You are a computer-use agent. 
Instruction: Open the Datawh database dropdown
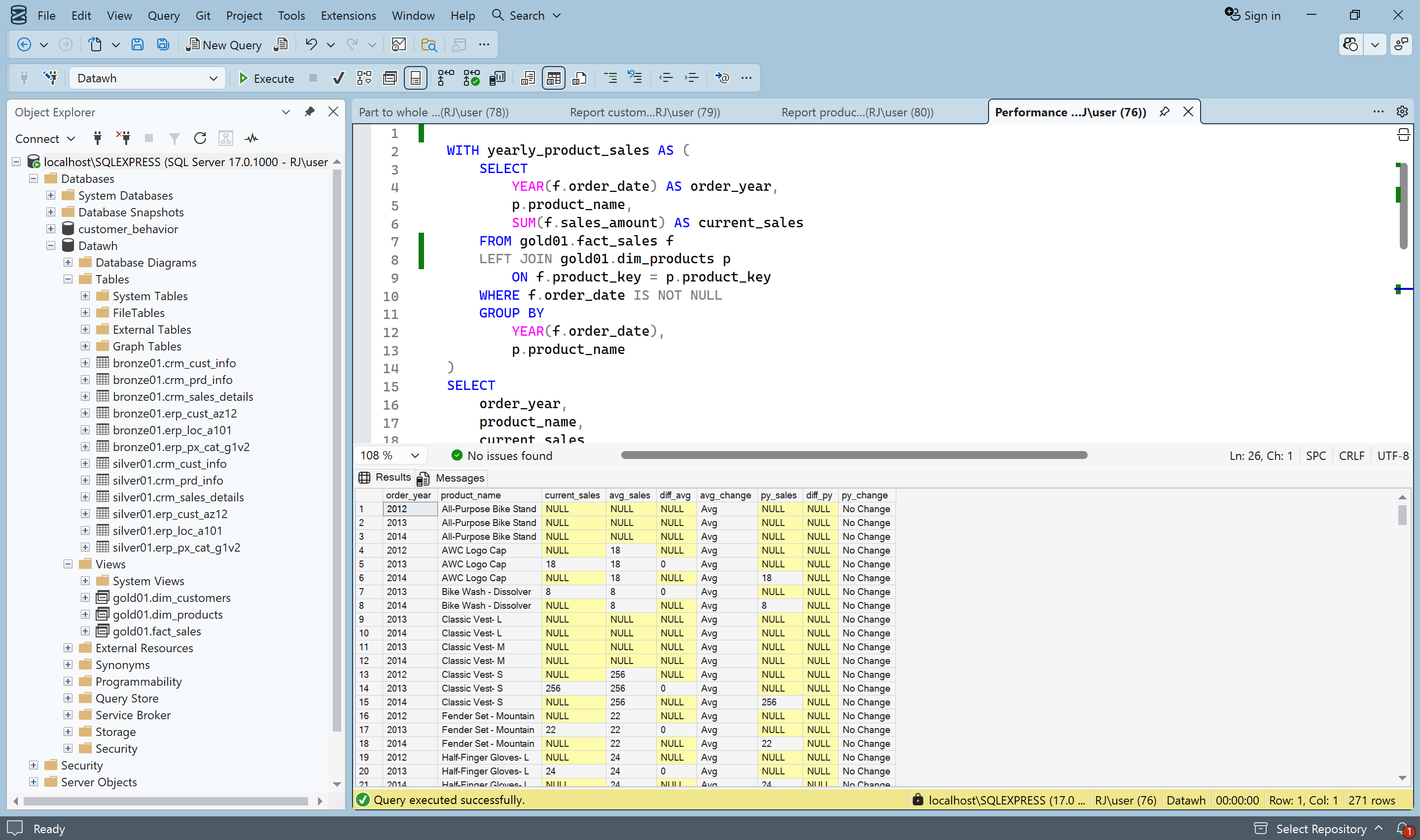click(x=213, y=78)
